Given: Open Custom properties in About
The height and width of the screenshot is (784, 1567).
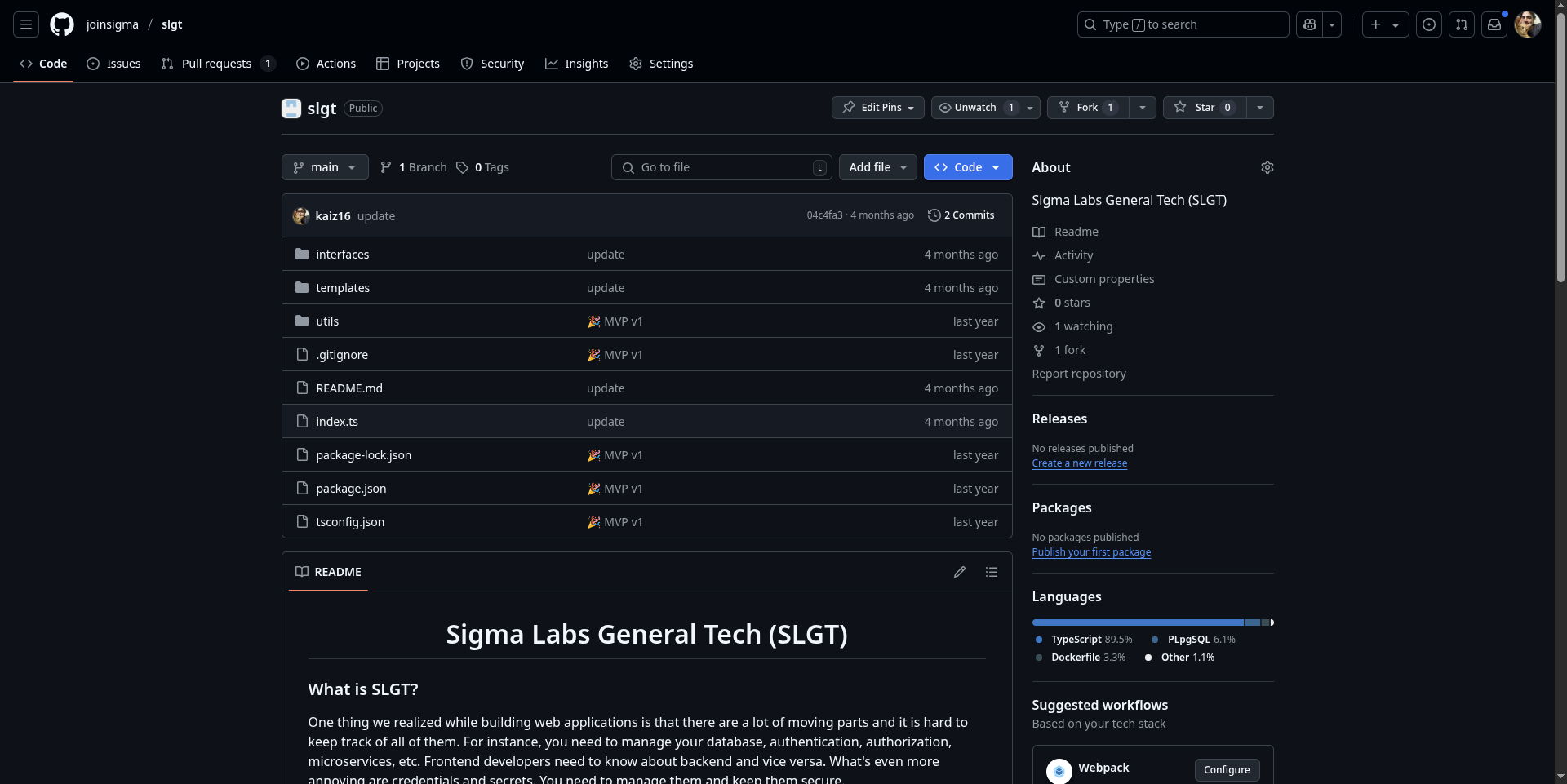Looking at the screenshot, I should click(x=1093, y=279).
